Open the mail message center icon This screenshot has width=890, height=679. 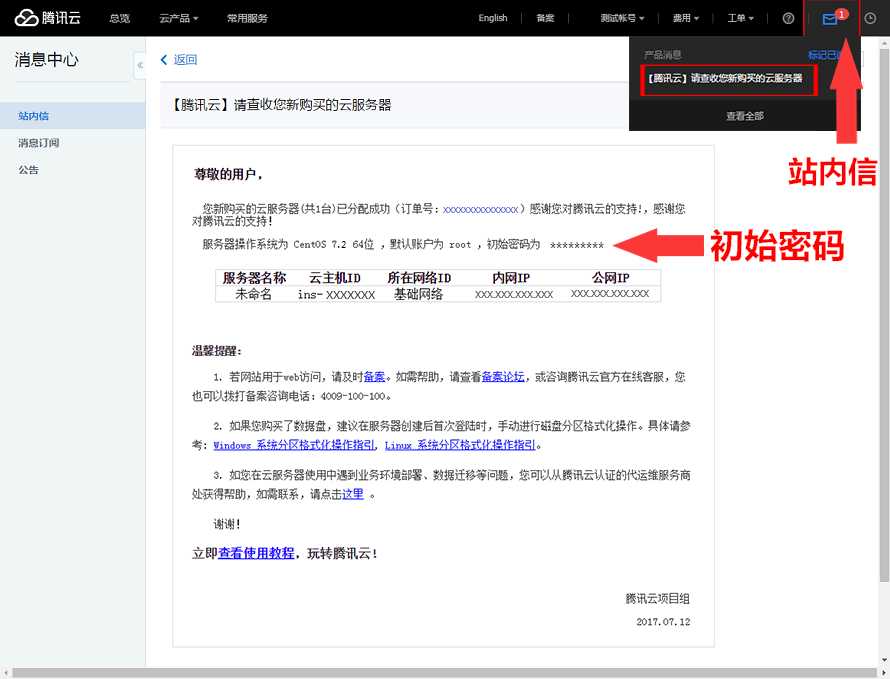(x=830, y=19)
